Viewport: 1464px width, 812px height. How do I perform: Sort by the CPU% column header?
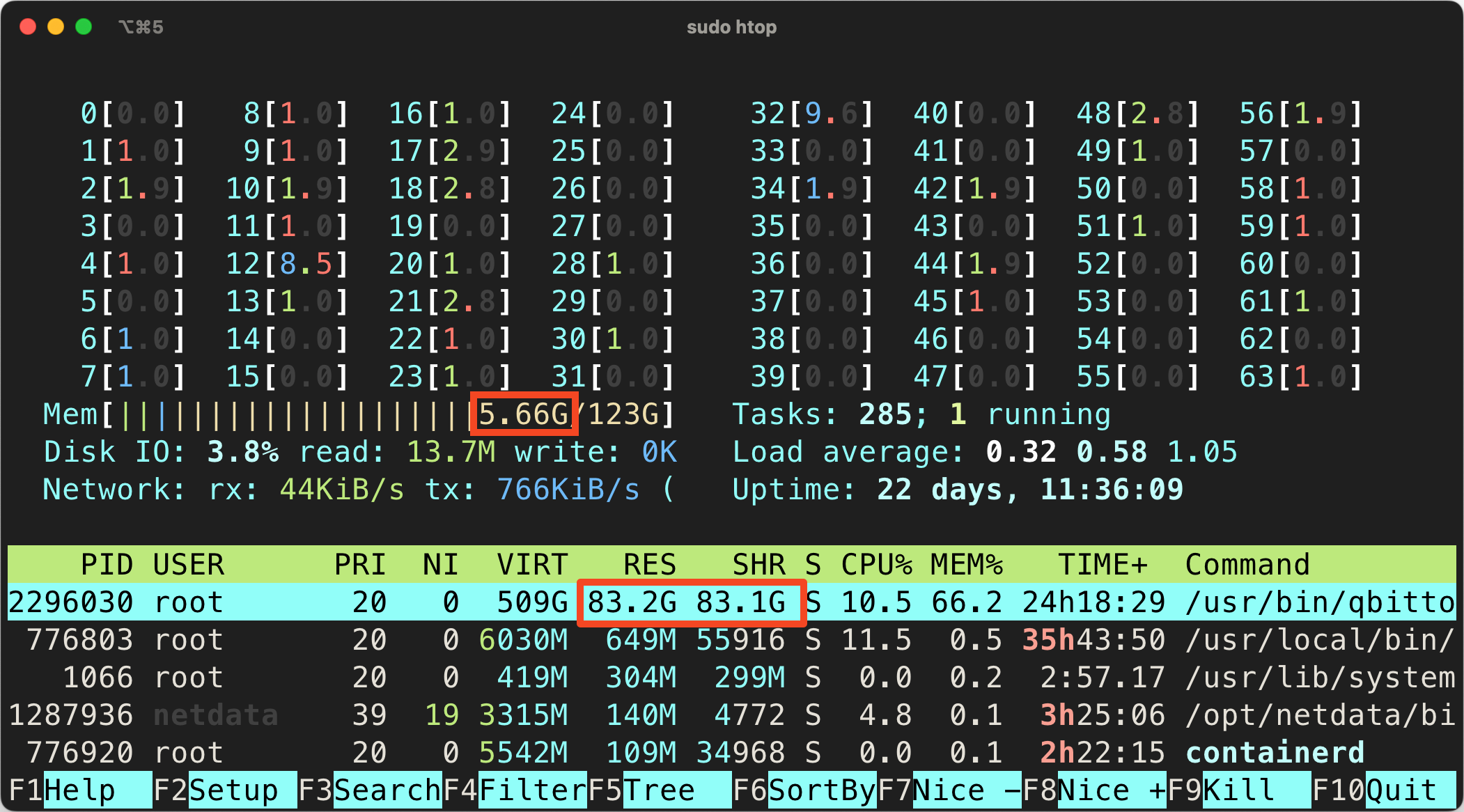877,565
